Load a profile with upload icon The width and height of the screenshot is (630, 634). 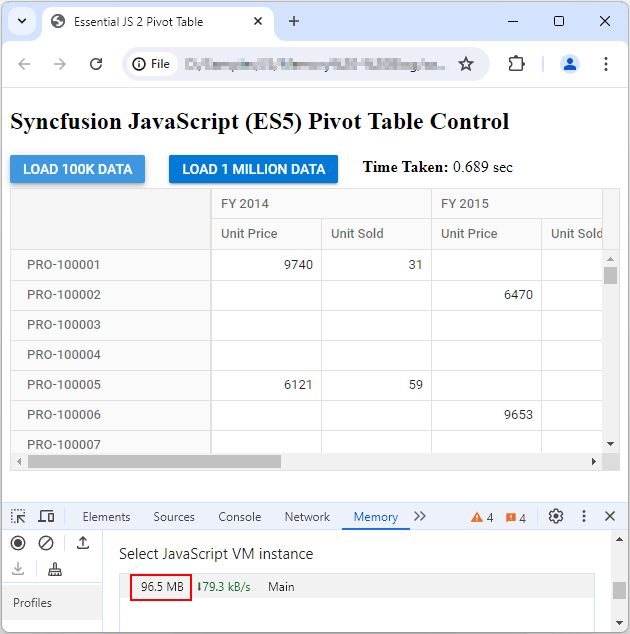point(83,543)
